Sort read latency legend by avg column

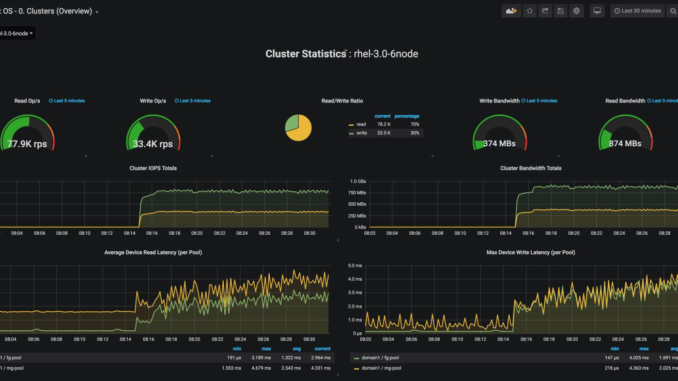pos(297,349)
